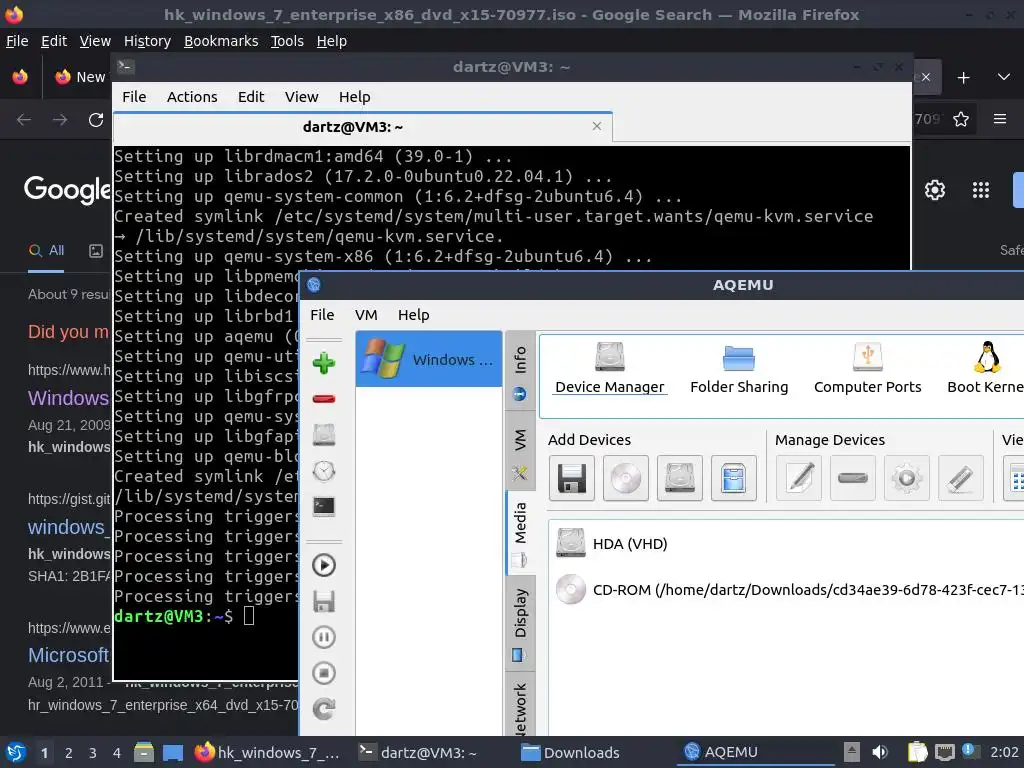Add a CD-ROM device
1024x768 pixels.
pyautogui.click(x=626, y=479)
